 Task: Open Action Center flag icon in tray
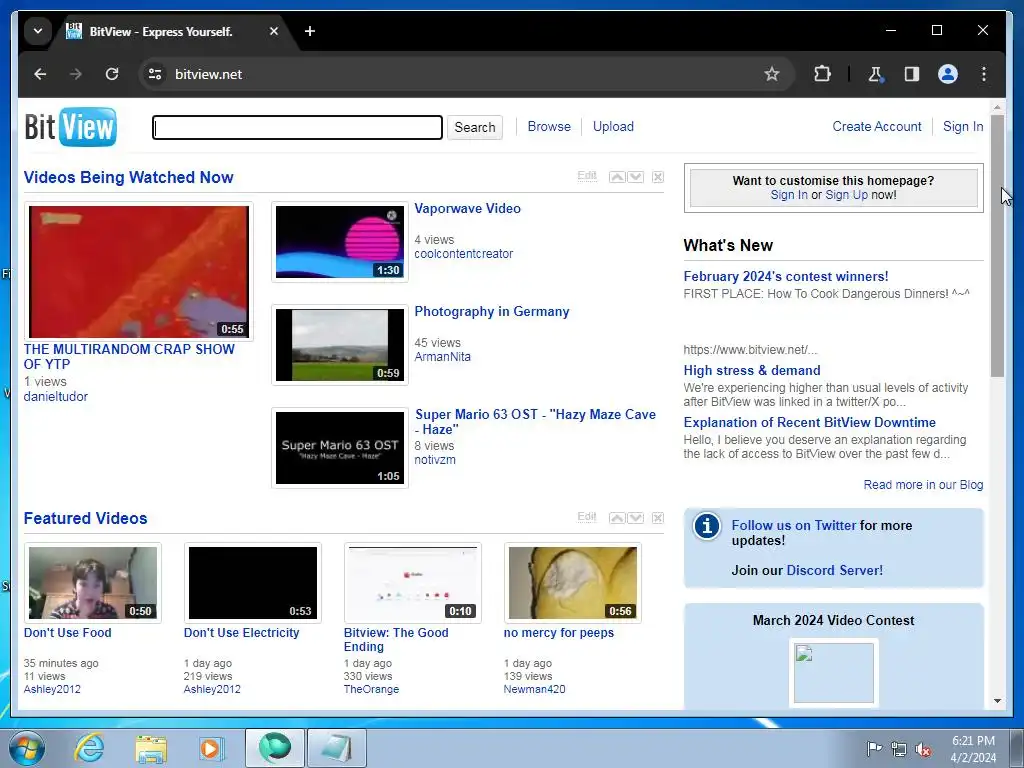tap(874, 748)
